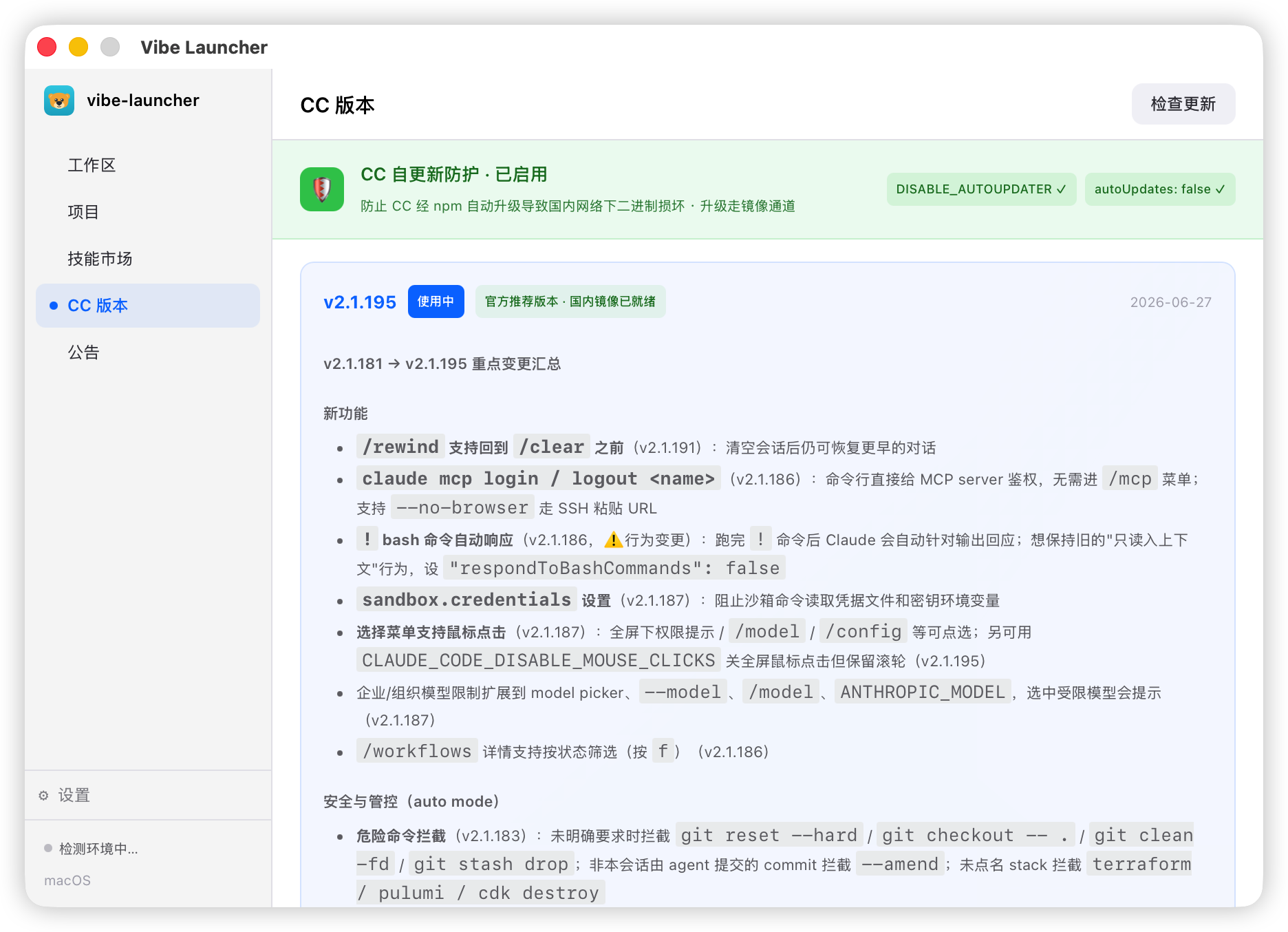
Task: Click the 选择菜单支持鼠标点击 bold text
Action: [x=431, y=633]
